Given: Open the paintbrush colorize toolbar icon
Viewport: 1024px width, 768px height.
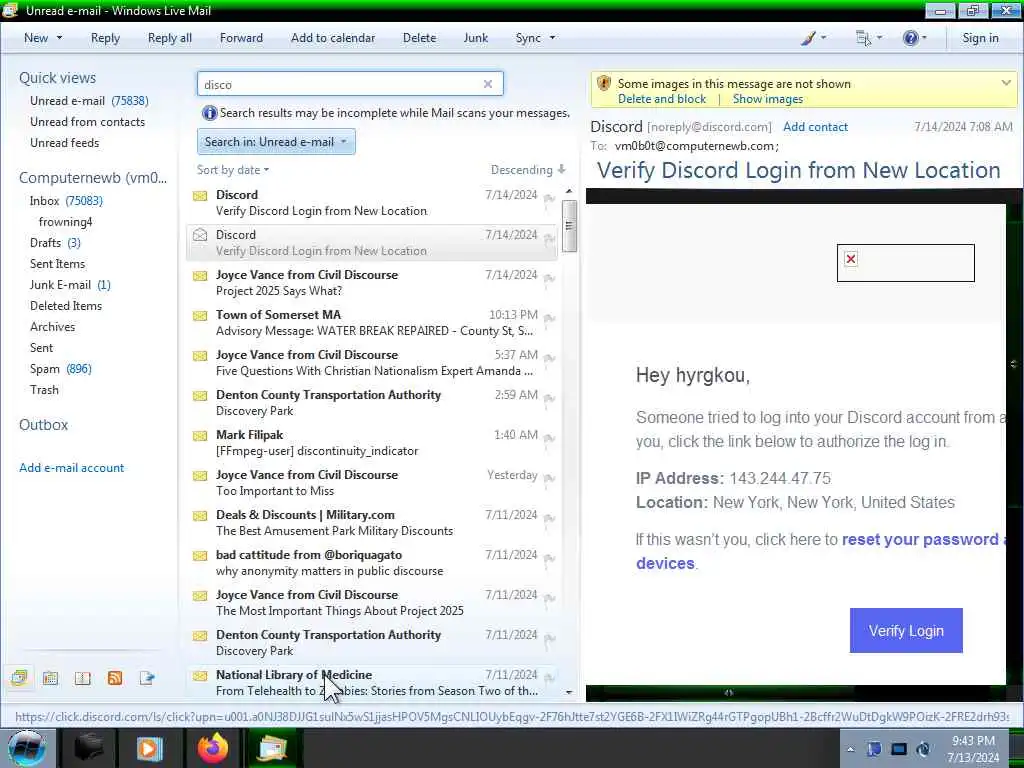Looking at the screenshot, I should click(x=808, y=38).
